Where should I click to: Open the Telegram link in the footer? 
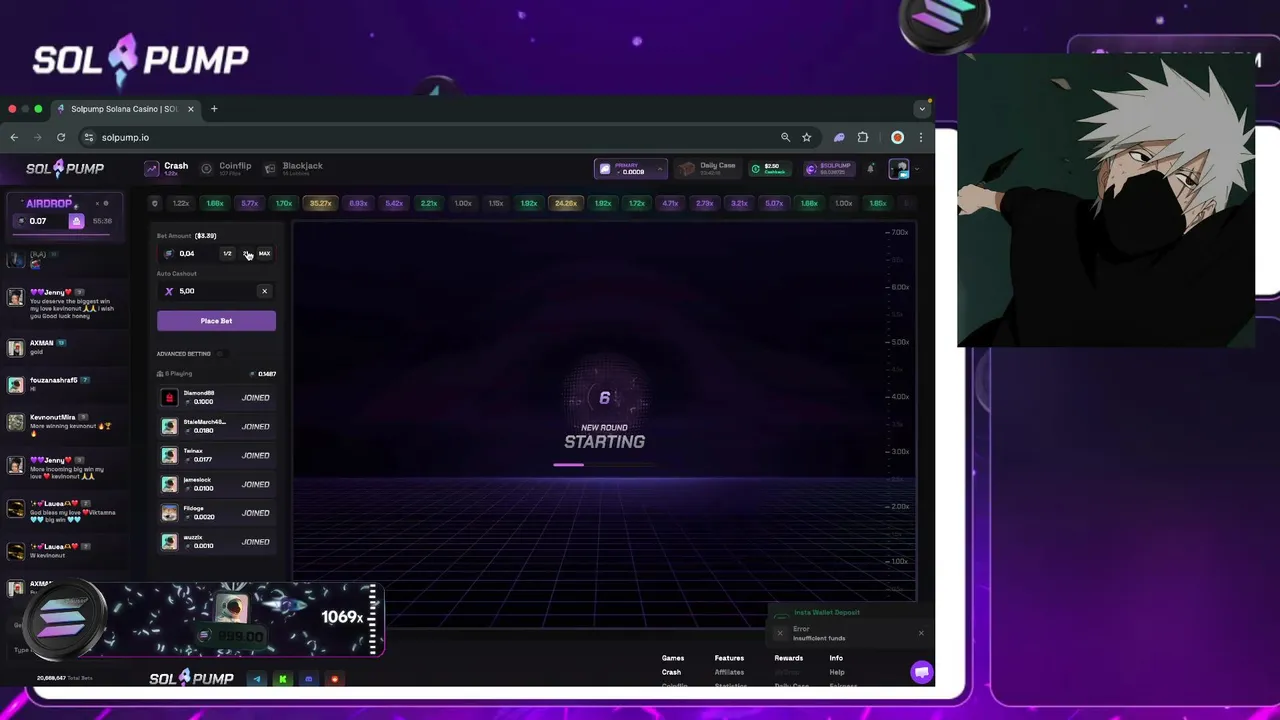pos(257,679)
